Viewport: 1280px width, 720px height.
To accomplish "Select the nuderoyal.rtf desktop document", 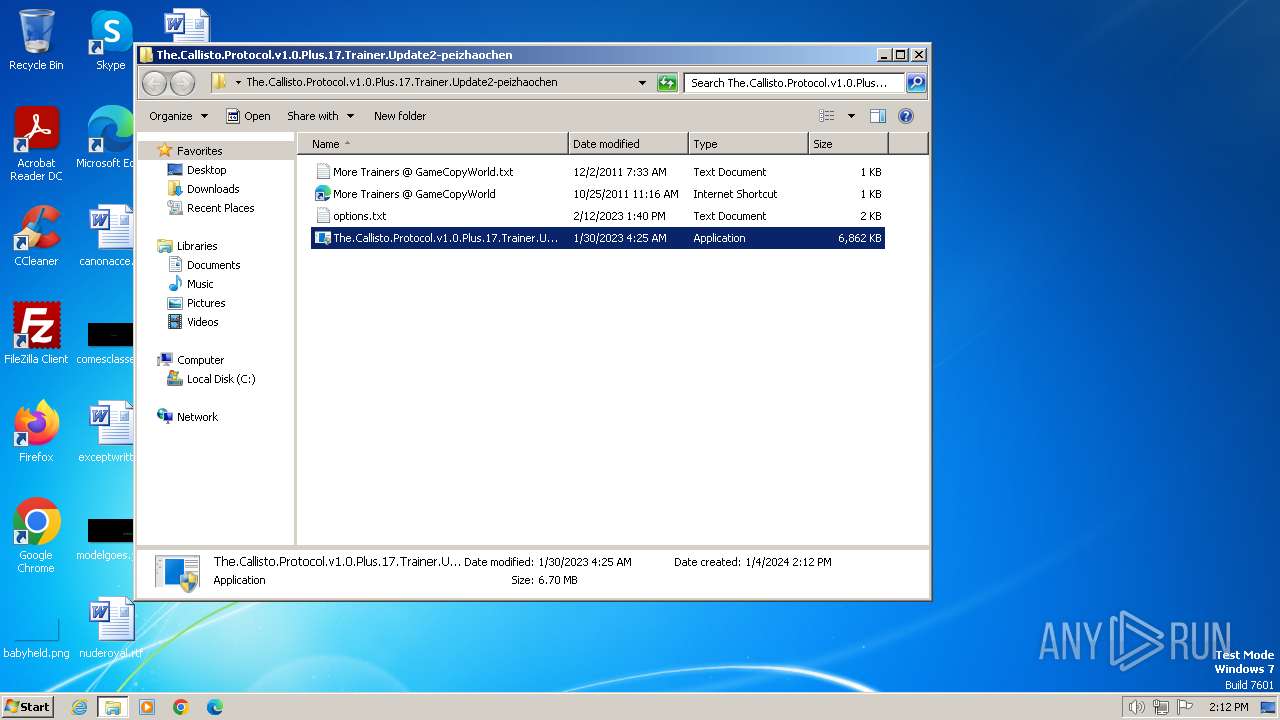I will (110, 627).
